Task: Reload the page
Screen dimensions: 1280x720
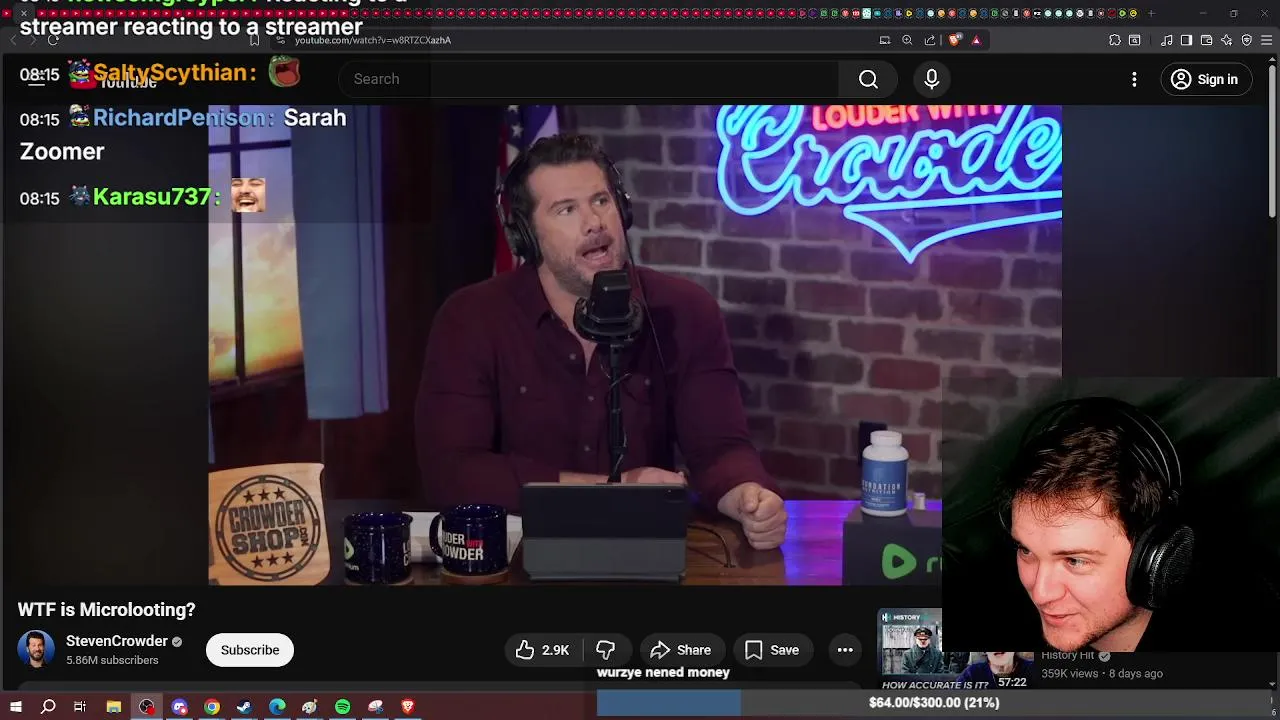Action: tap(53, 40)
